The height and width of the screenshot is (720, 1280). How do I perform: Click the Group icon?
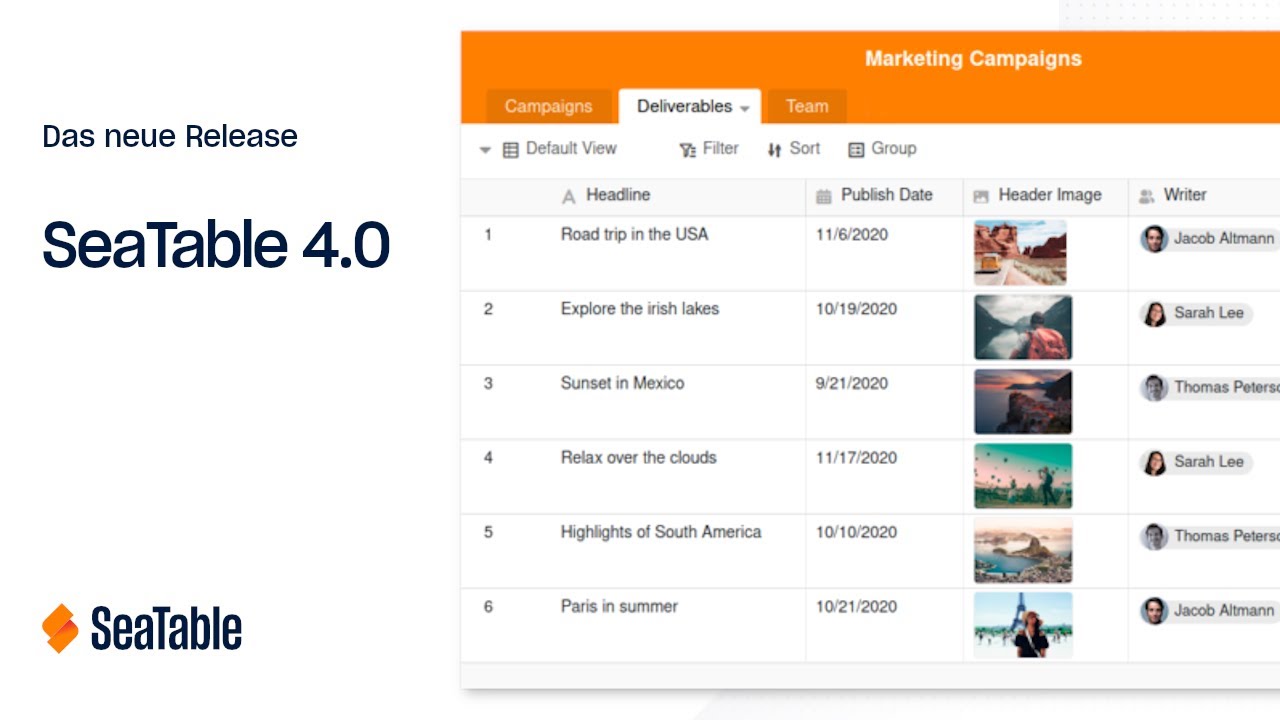tap(856, 150)
